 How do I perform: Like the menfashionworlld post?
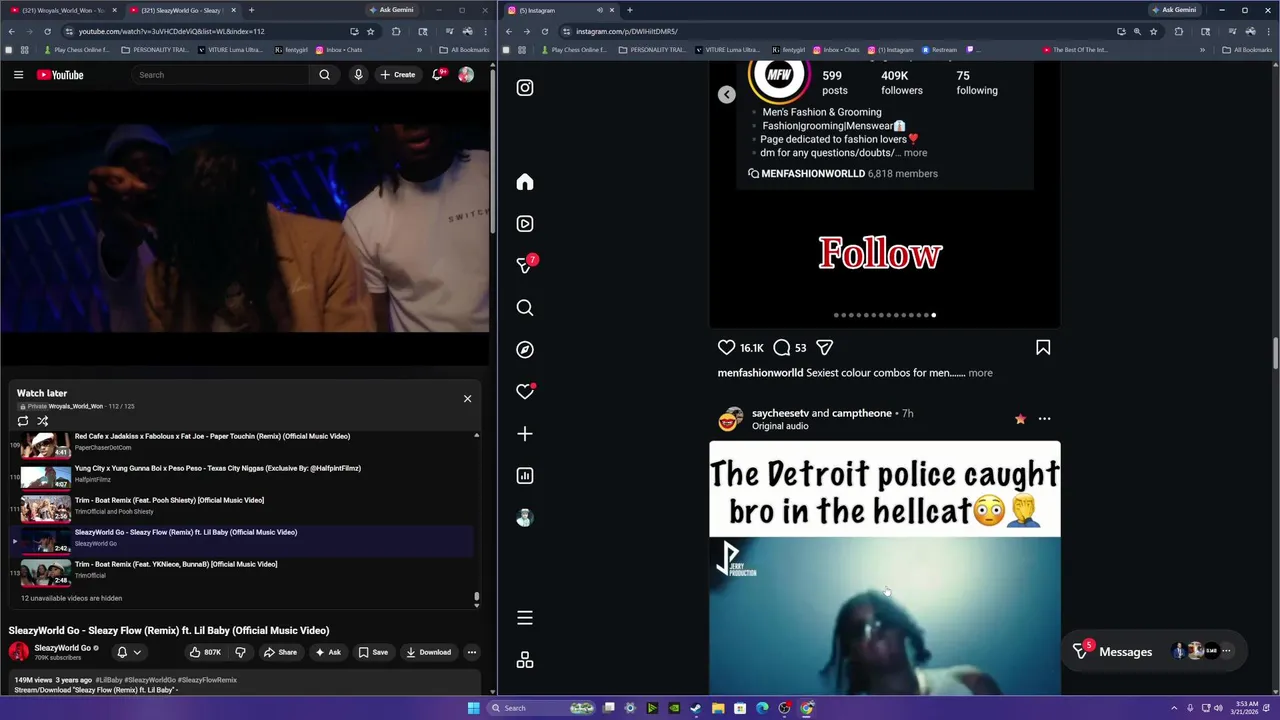click(x=727, y=348)
